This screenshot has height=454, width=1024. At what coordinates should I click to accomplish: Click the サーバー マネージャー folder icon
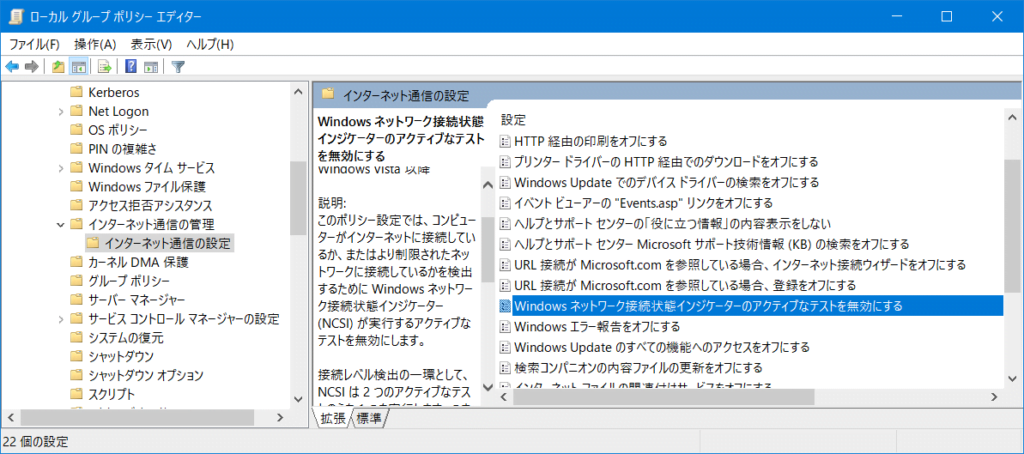(76, 300)
